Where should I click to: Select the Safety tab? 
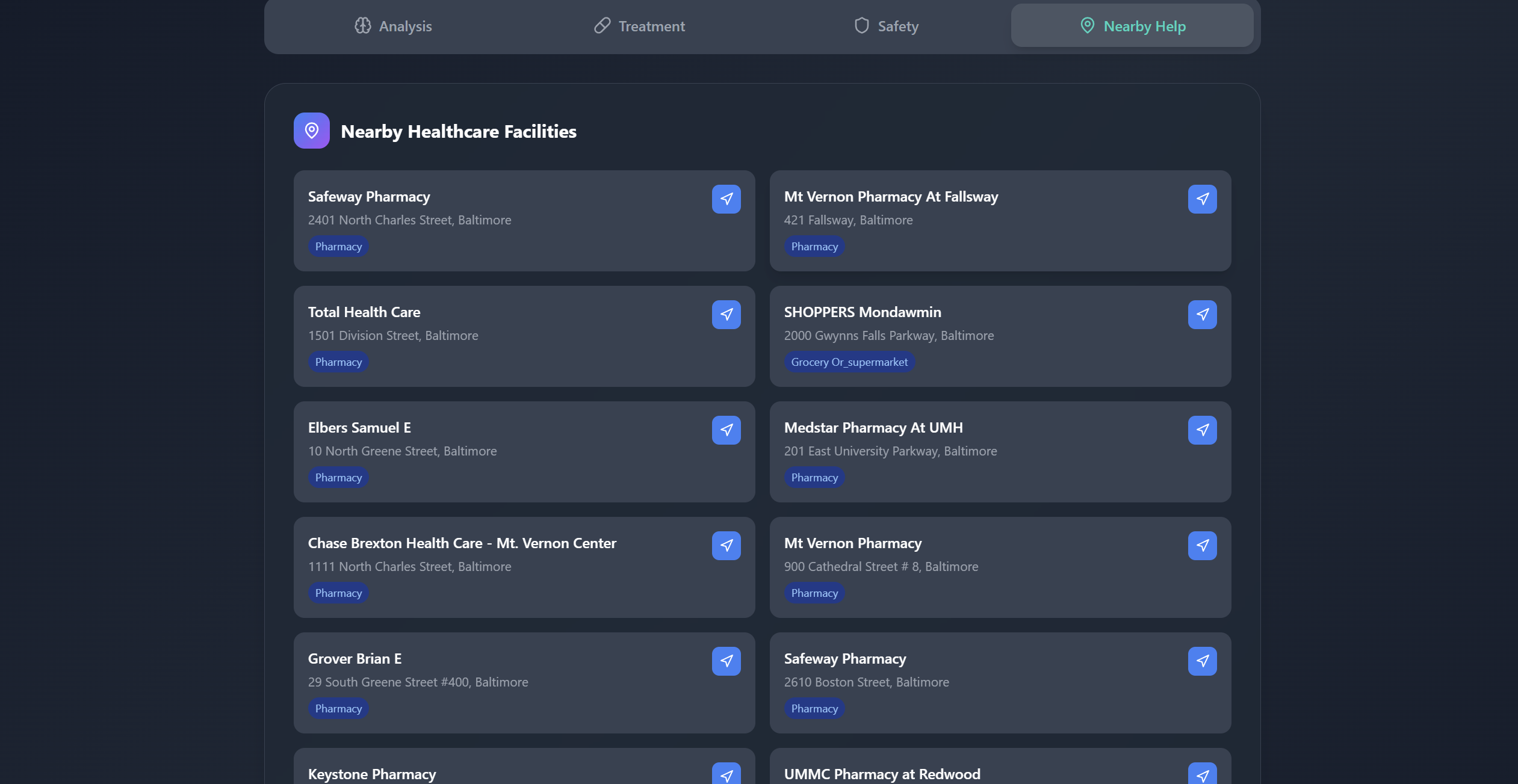tap(886, 26)
